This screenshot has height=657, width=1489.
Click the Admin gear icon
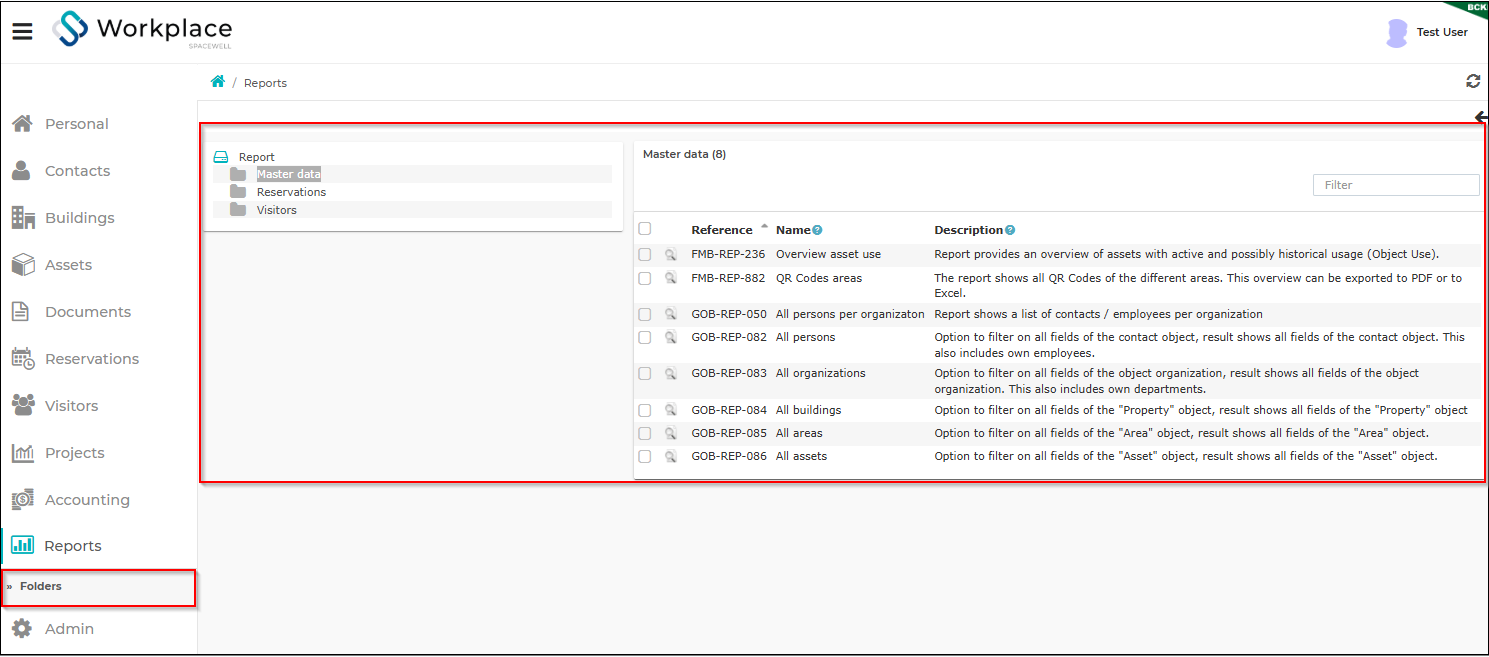pyautogui.click(x=22, y=629)
